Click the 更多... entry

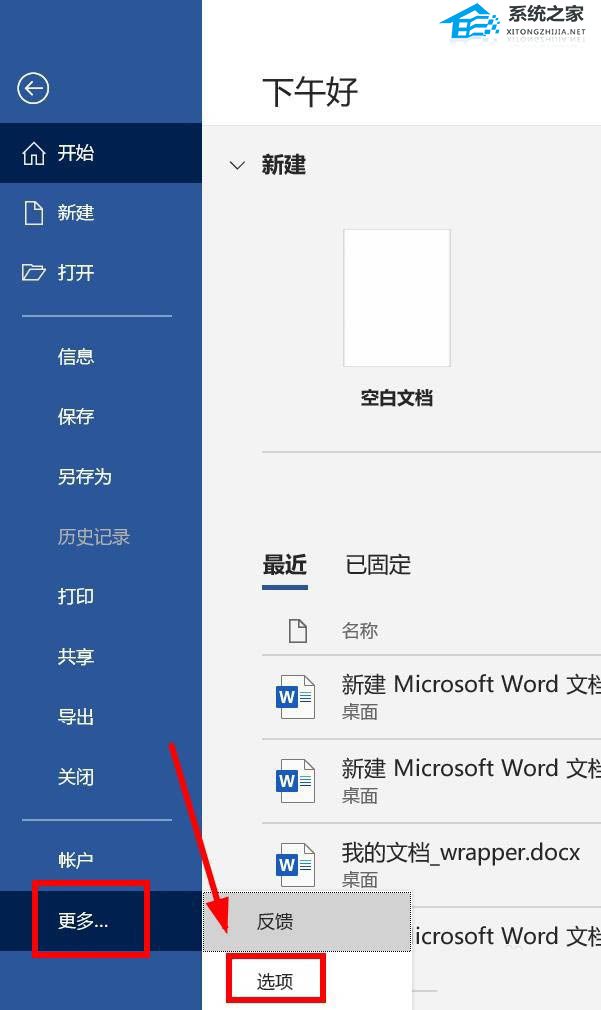pyautogui.click(x=100, y=921)
